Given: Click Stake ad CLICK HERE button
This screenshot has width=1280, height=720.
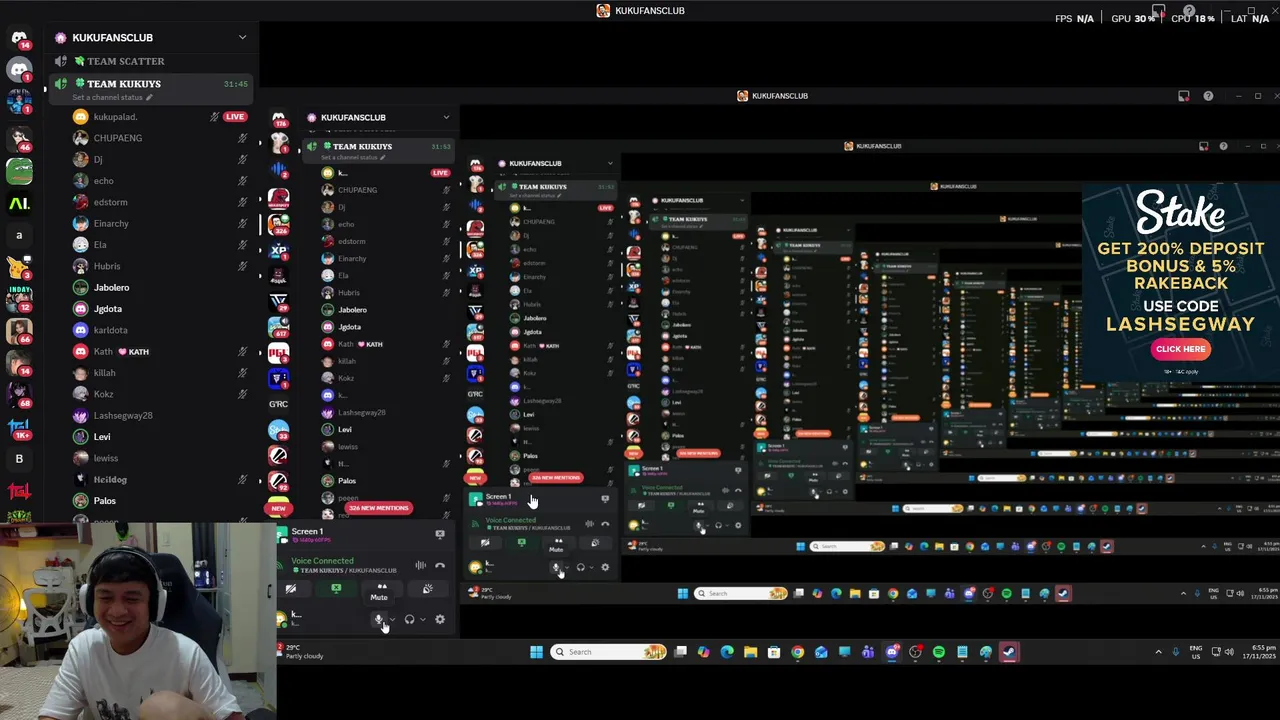Looking at the screenshot, I should (x=1180, y=349).
